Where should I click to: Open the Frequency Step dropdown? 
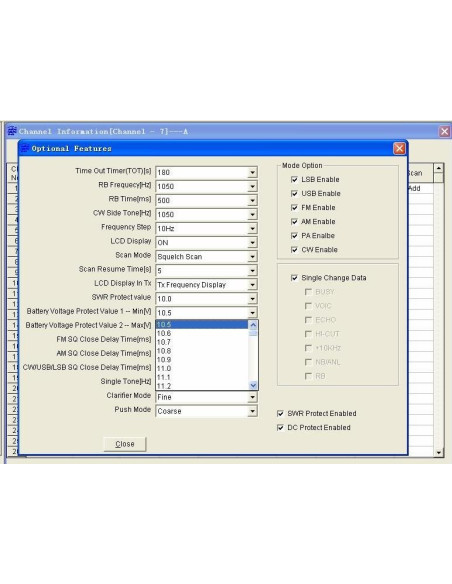point(252,229)
